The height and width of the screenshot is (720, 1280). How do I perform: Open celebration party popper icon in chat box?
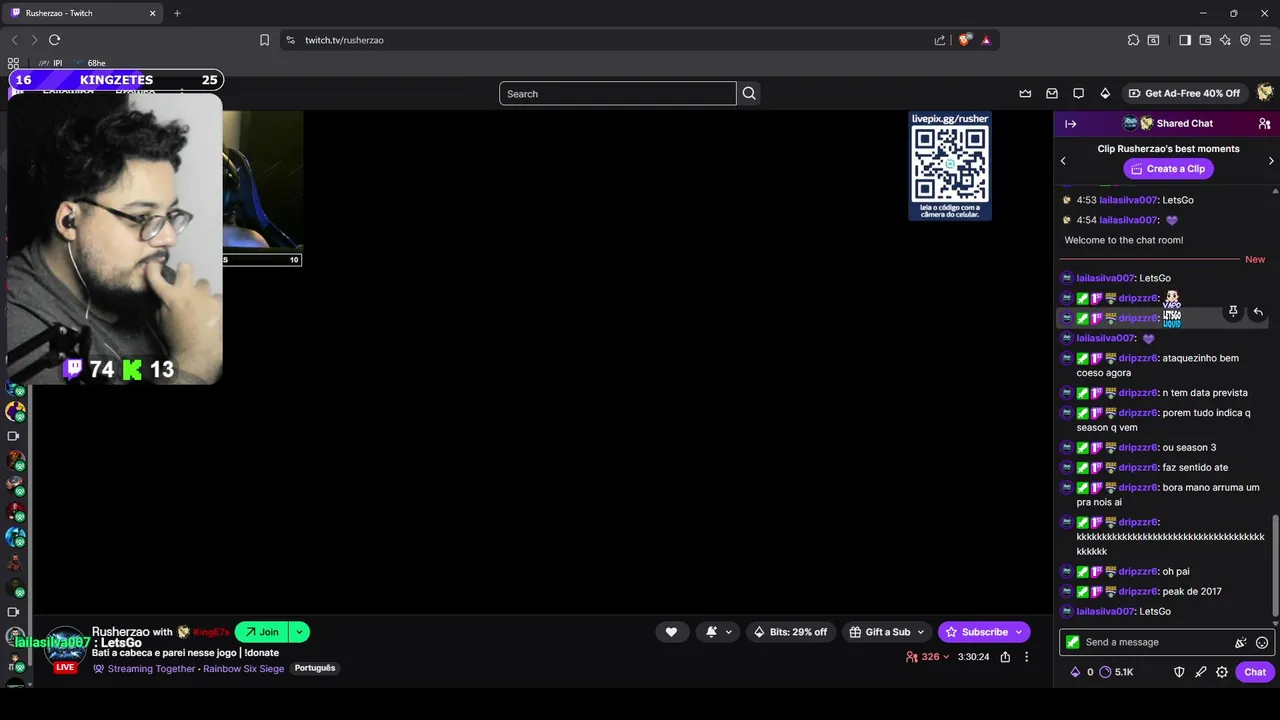[x=1241, y=643]
